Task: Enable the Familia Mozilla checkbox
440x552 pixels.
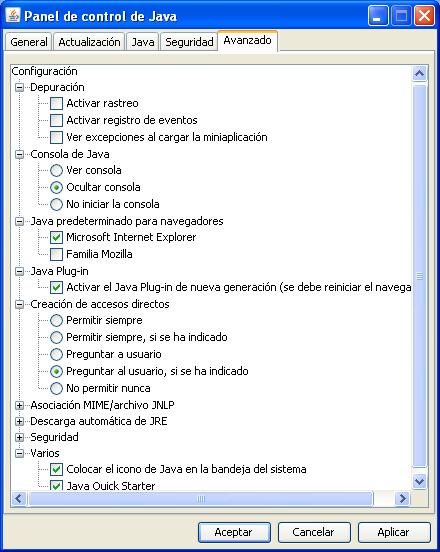Action: (56, 254)
